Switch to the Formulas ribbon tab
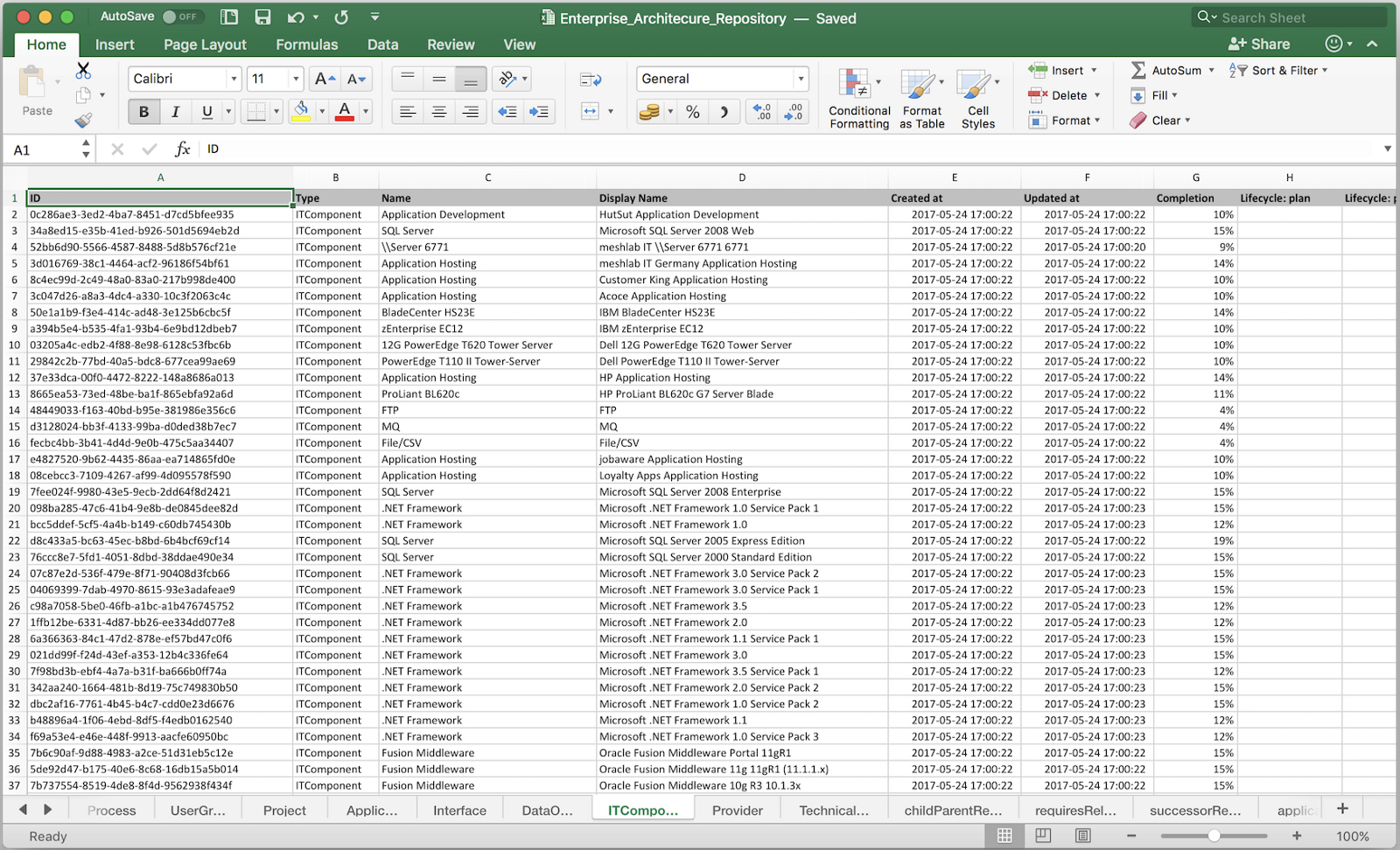The width and height of the screenshot is (1400, 850). point(306,45)
